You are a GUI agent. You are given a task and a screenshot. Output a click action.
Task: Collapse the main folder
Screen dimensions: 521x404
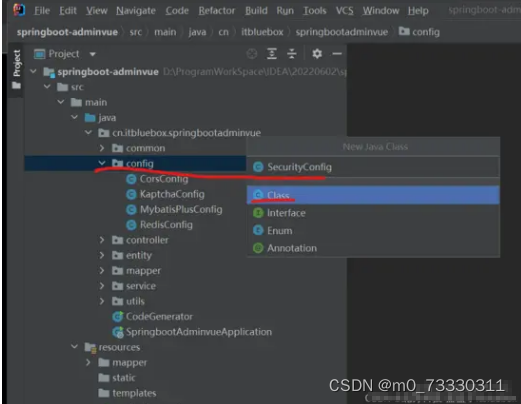point(61,102)
